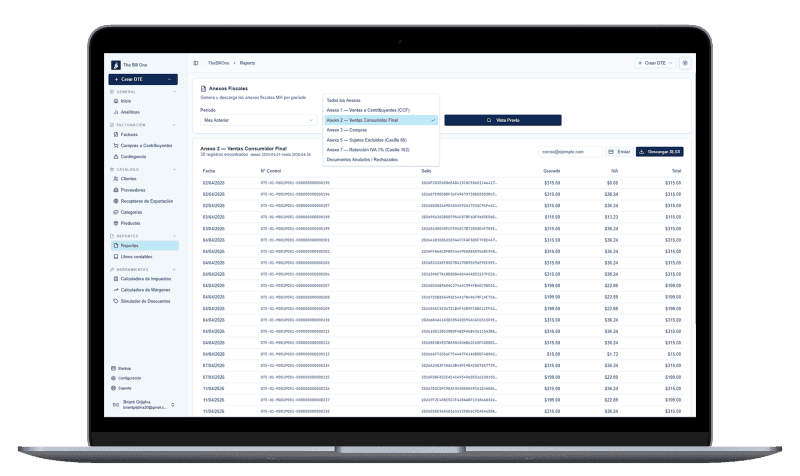The width and height of the screenshot is (800, 476).
Task: Click the Gravado column header
Action: tap(552, 171)
